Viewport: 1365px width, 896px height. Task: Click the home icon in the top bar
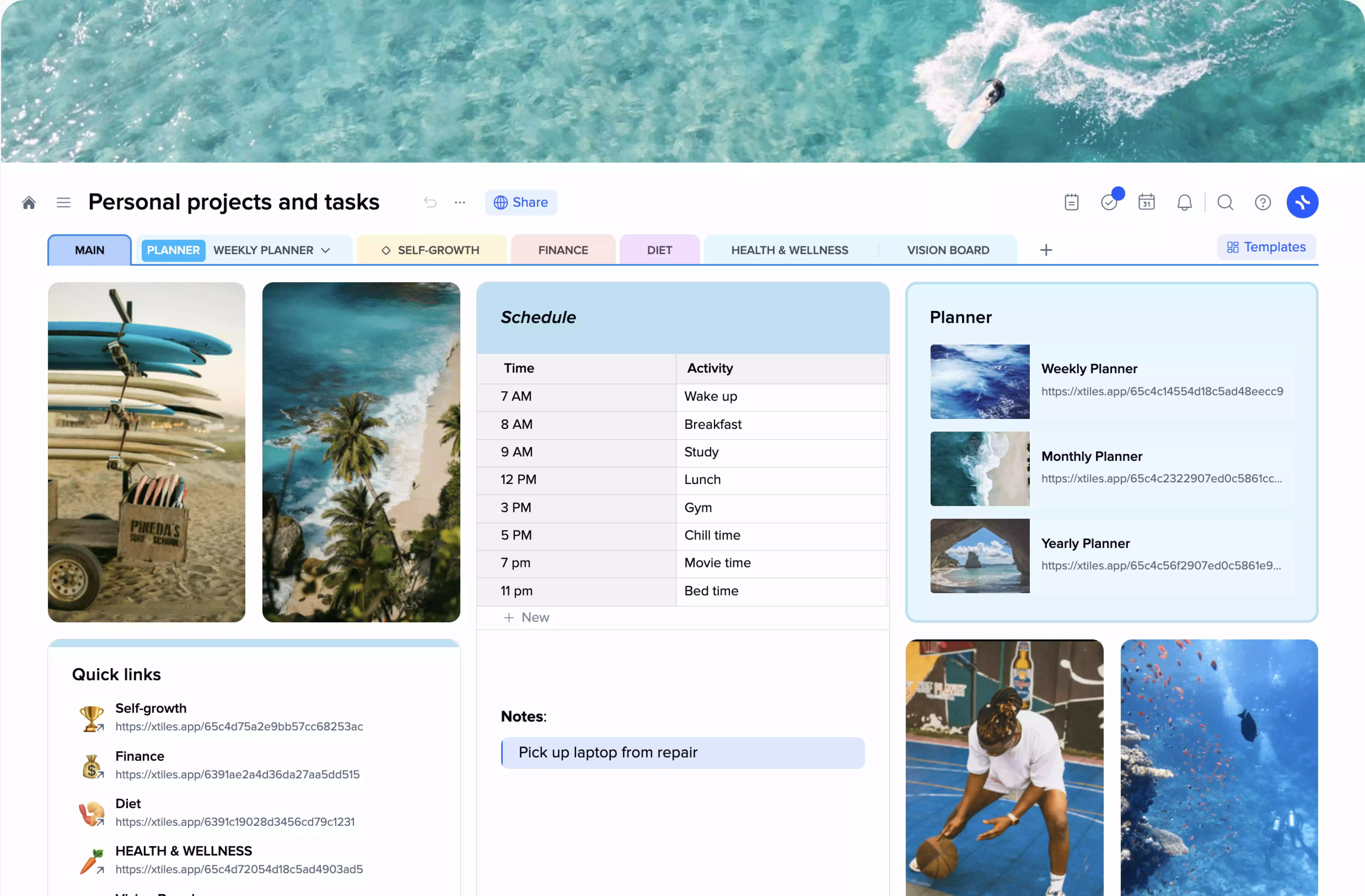point(29,202)
